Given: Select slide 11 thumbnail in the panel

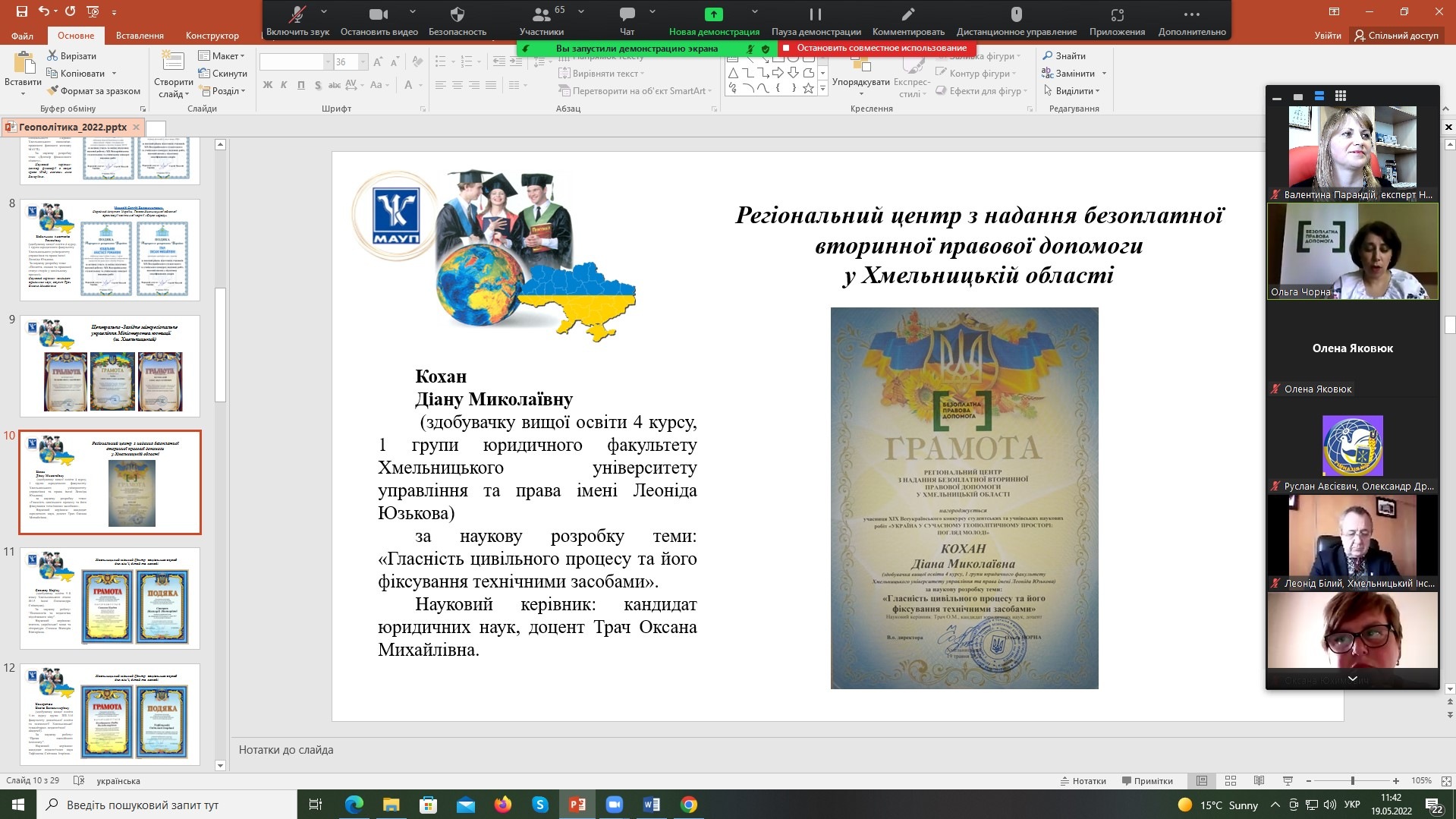Looking at the screenshot, I should pyautogui.click(x=110, y=598).
